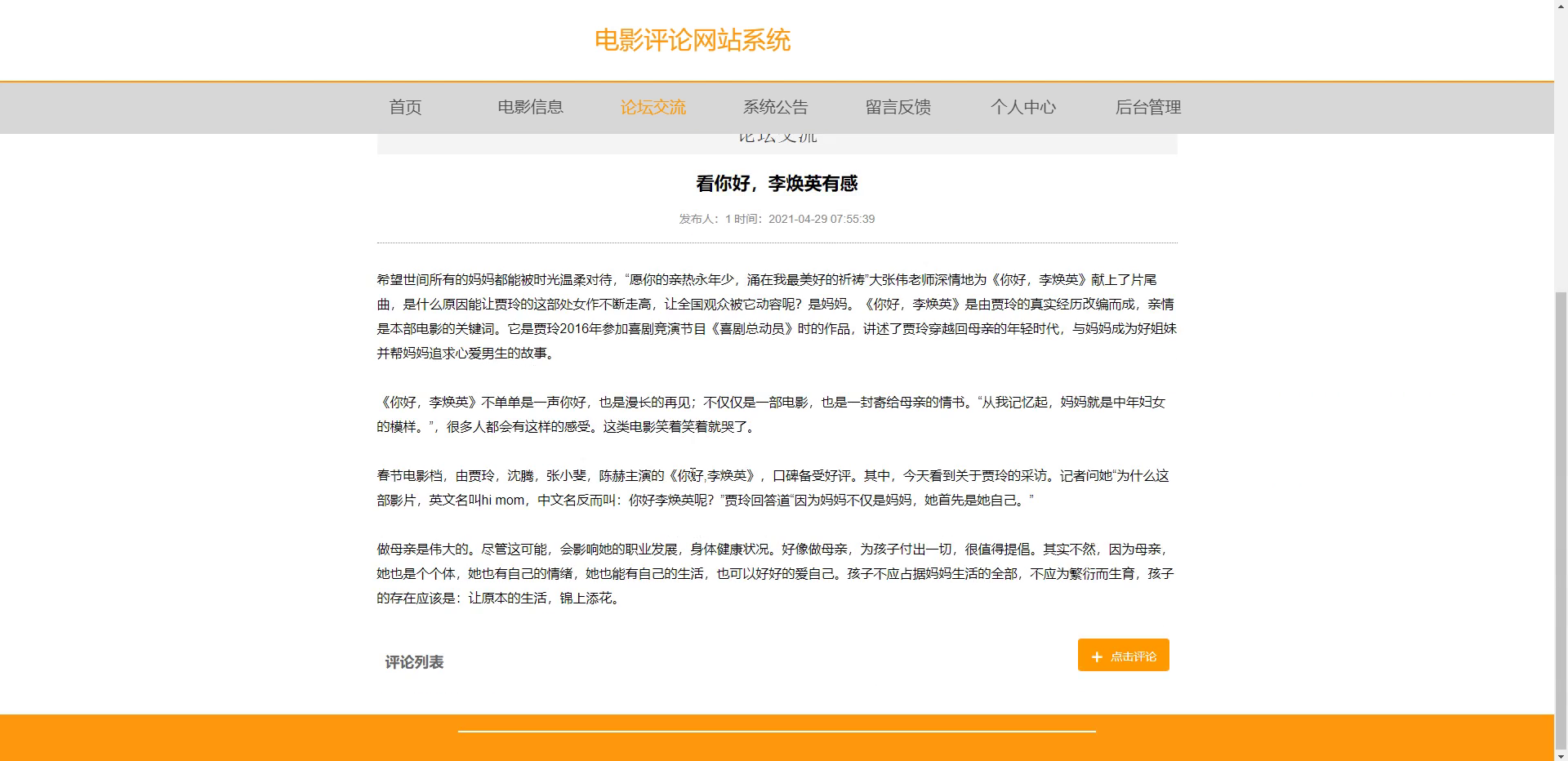Click the 评论列表 heading
Viewport: 1568px width, 761px height.
pyautogui.click(x=414, y=662)
